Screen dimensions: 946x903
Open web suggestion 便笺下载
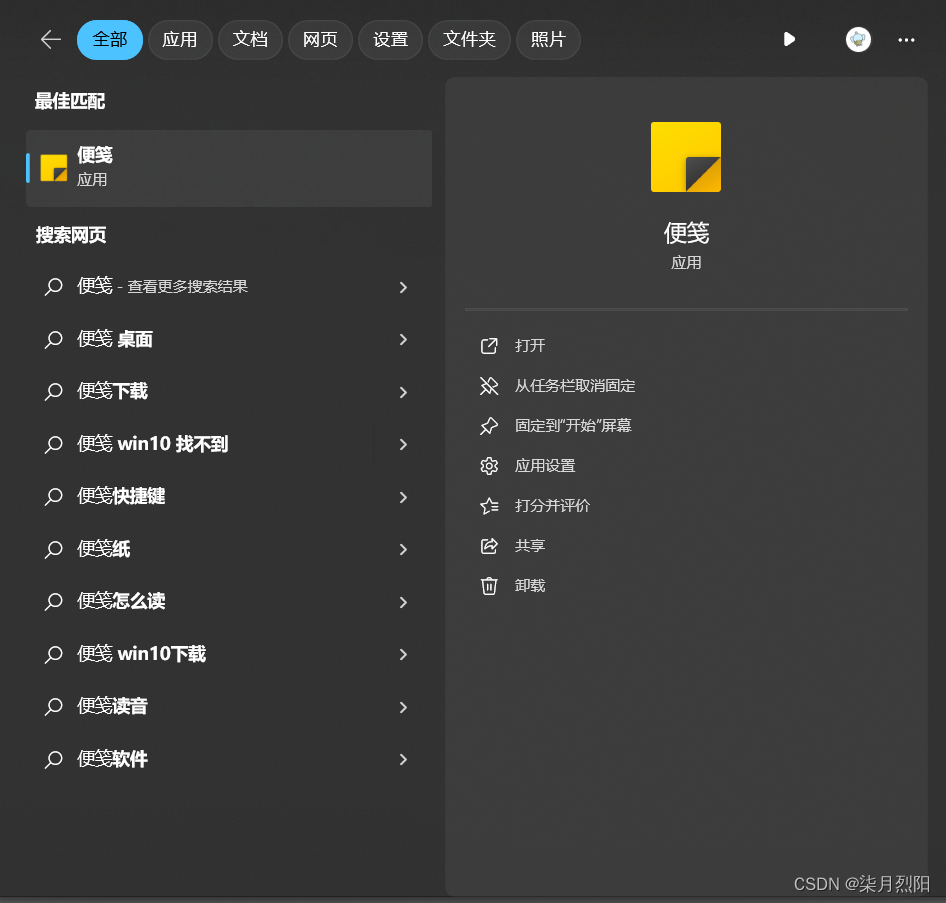pos(229,391)
